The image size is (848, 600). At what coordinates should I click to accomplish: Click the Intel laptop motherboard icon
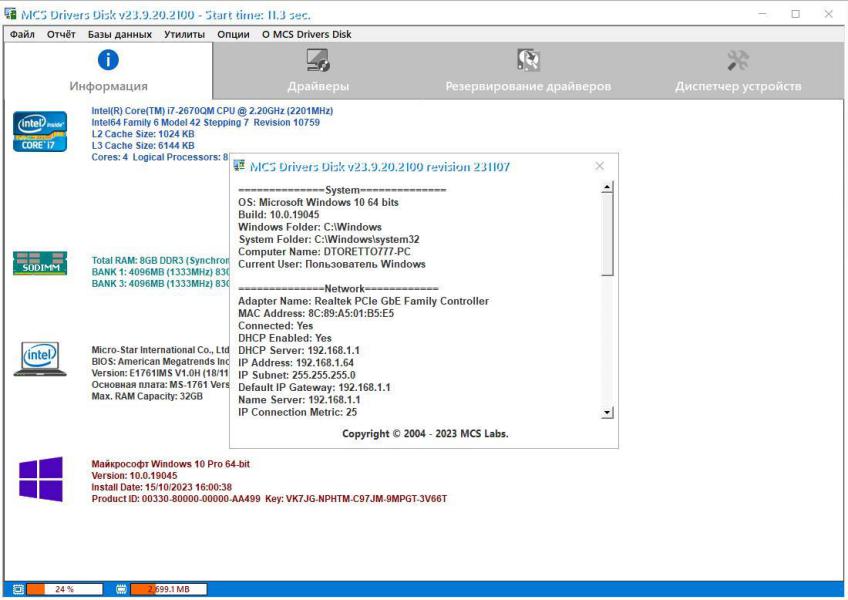coord(40,359)
